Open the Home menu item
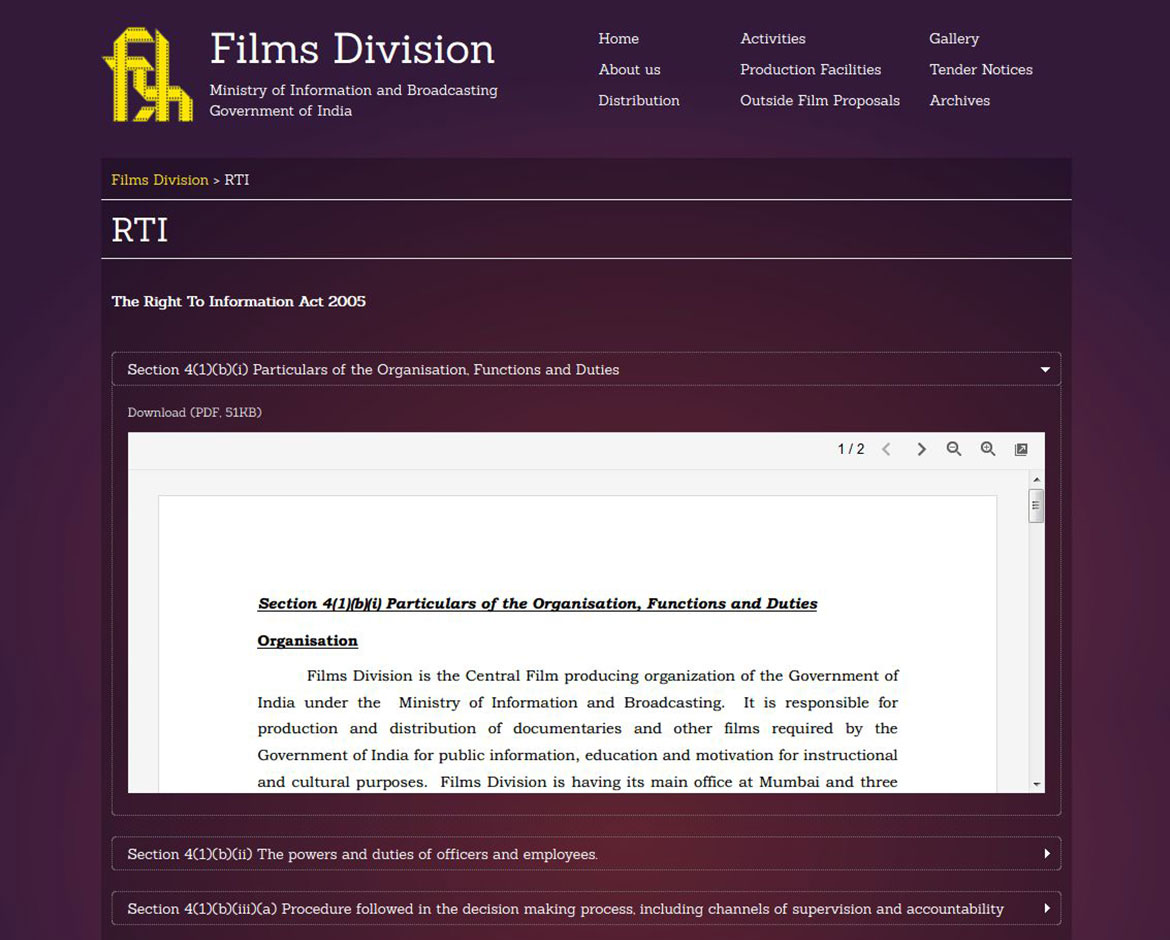This screenshot has height=940, width=1170. pyautogui.click(x=618, y=38)
